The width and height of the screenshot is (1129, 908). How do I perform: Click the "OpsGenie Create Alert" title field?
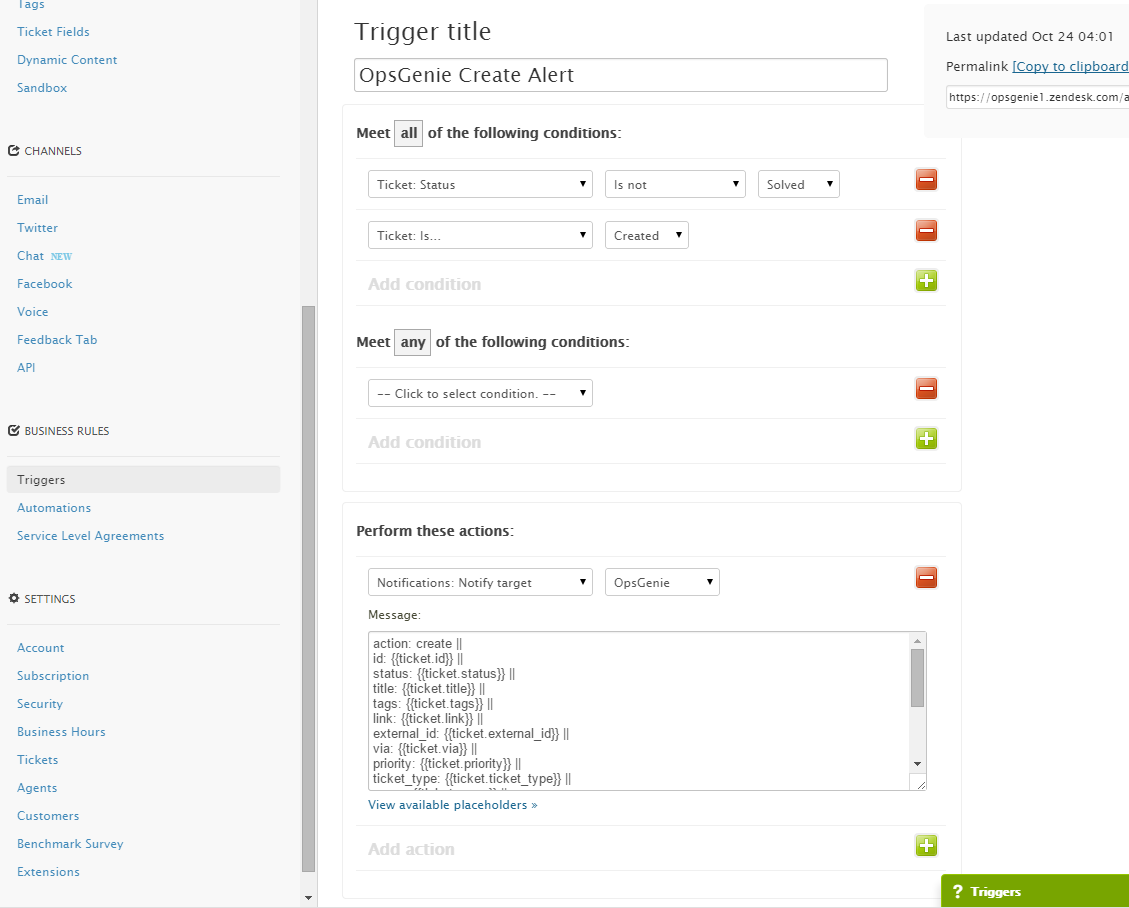620,74
